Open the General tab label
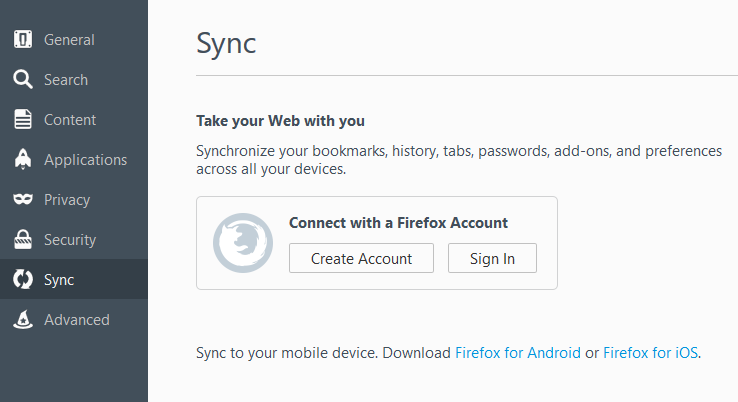 [69, 40]
